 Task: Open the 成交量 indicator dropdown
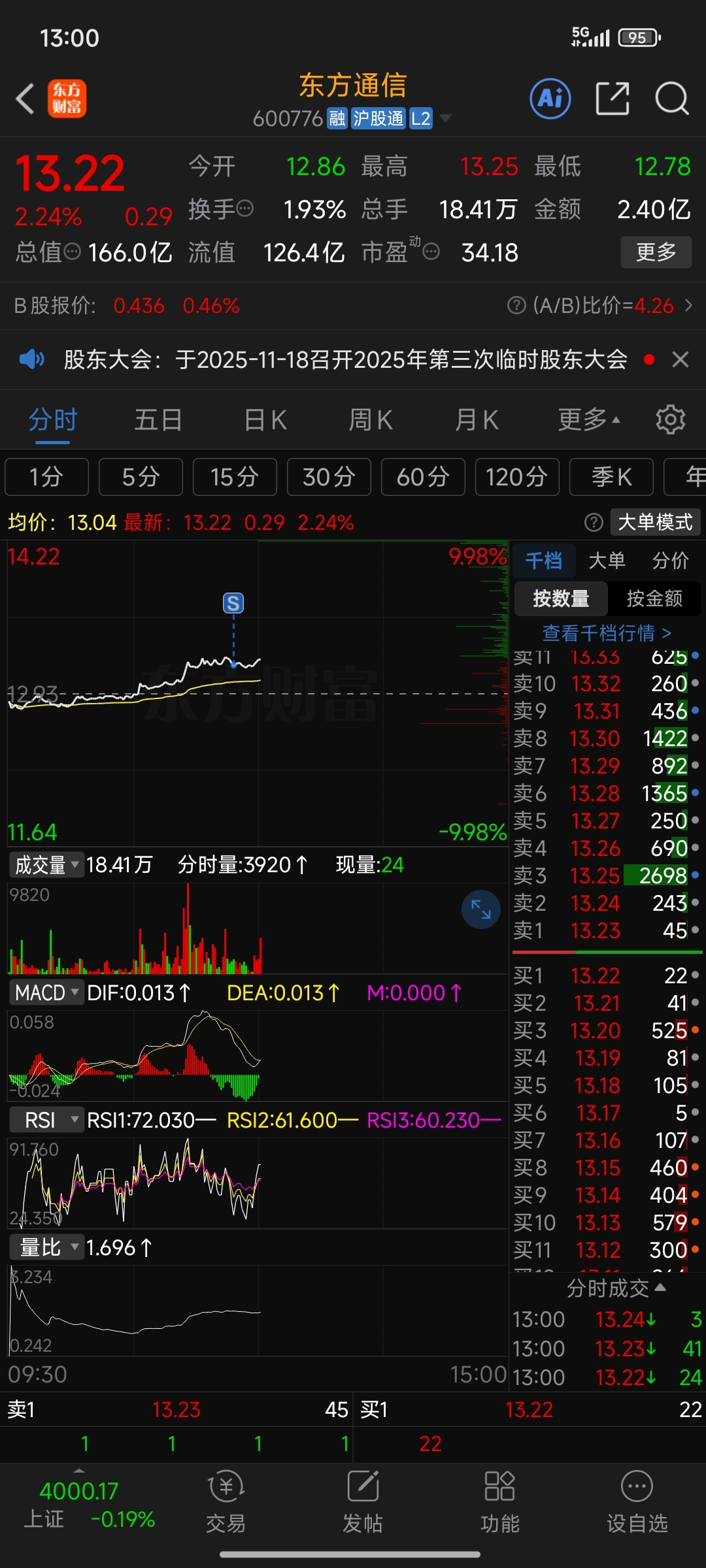pos(46,865)
